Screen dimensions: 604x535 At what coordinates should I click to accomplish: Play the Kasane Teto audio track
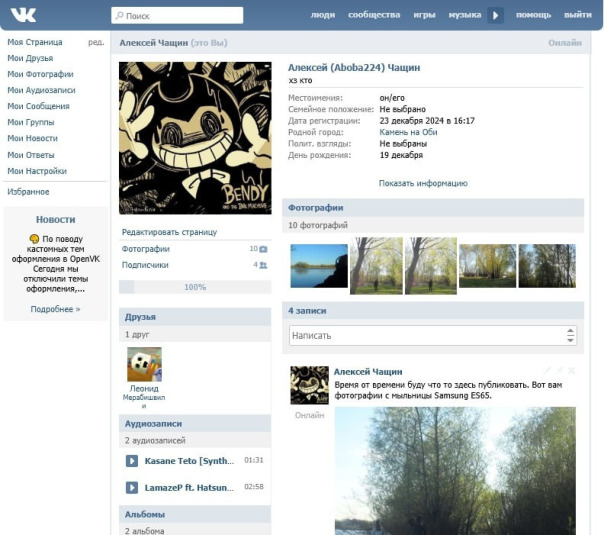[132, 461]
